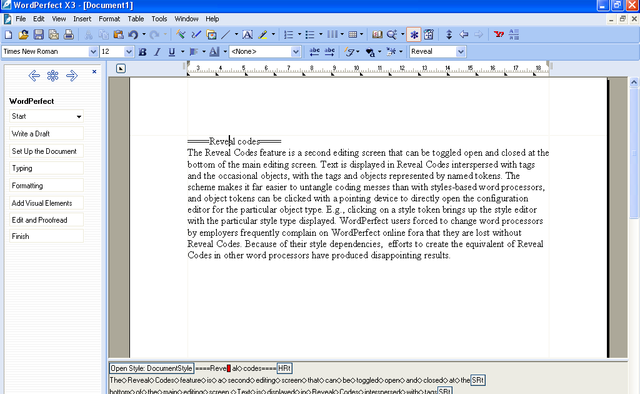This screenshot has height=394, width=640.
Task: Click the sidebar forward arrow icon
Action: point(72,76)
